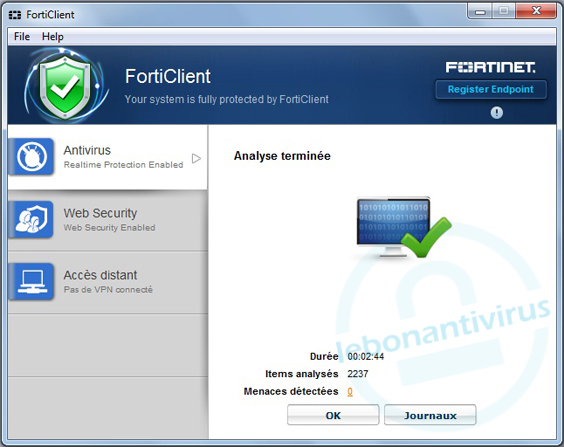
Task: Select the Antivirus tab
Action: [x=108, y=157]
